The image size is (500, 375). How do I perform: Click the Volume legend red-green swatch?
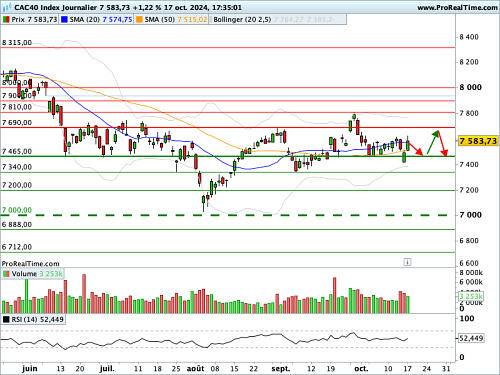pos(6,274)
